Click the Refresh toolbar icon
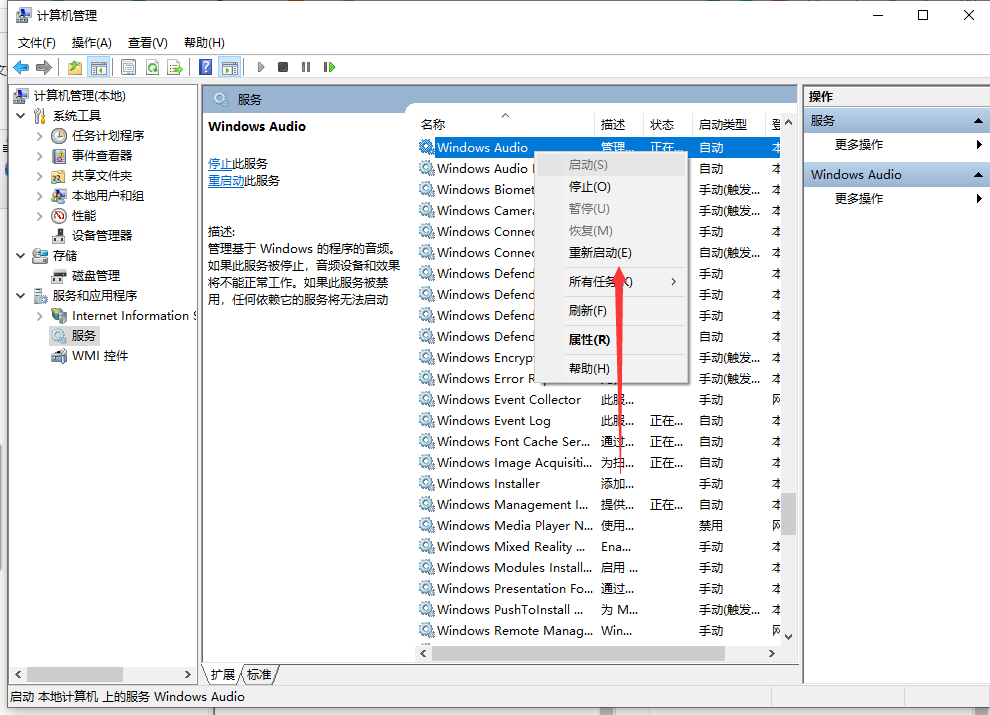The image size is (990, 715). pos(152,67)
